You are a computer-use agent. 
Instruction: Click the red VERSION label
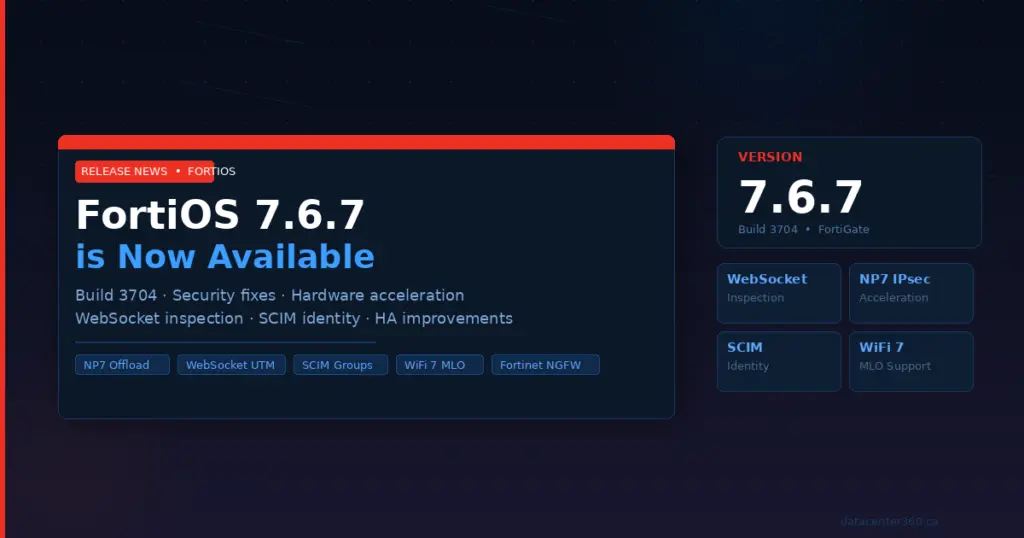pyautogui.click(x=770, y=157)
